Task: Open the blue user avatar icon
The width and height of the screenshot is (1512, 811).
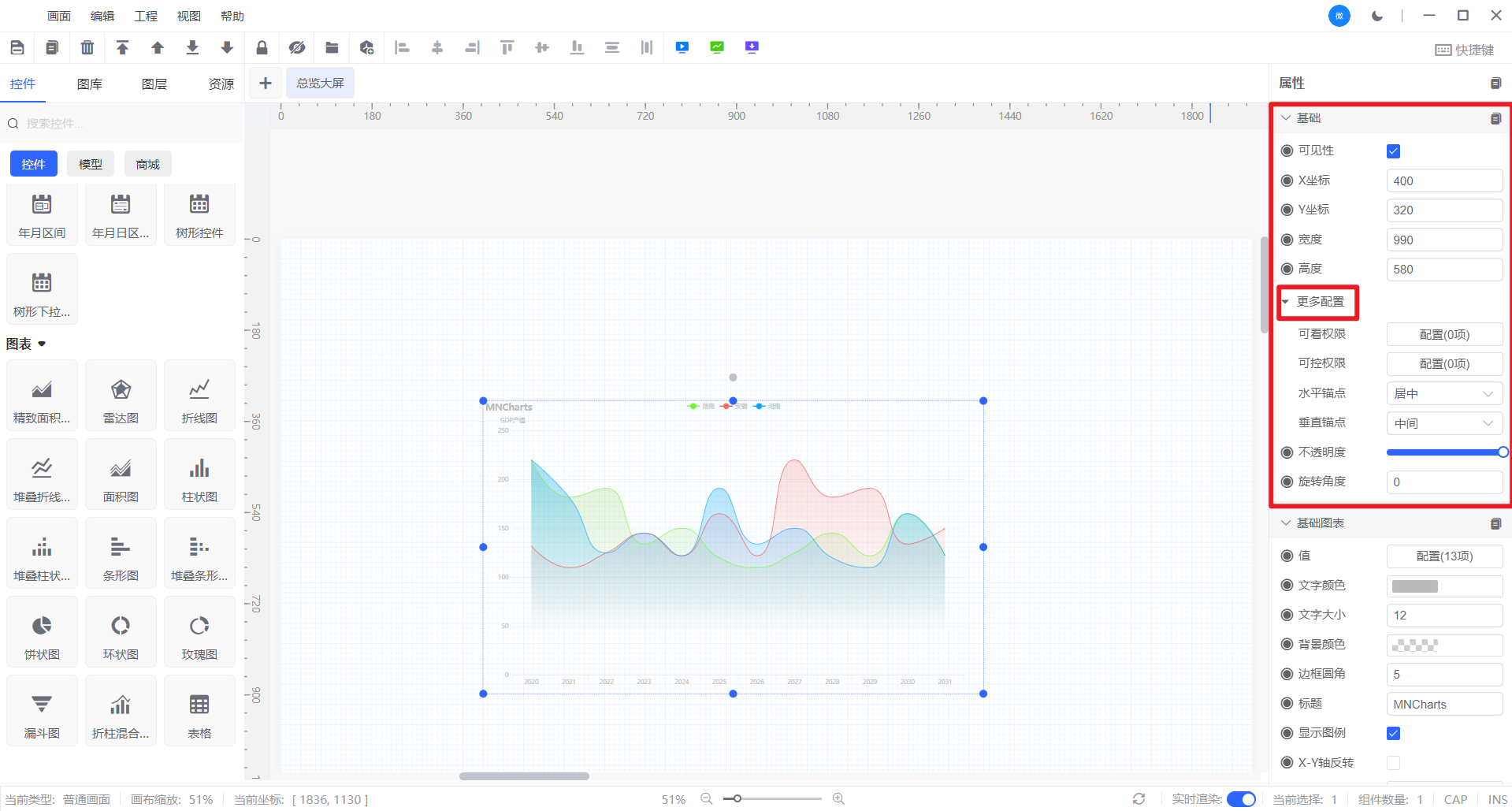Action: [1339, 16]
